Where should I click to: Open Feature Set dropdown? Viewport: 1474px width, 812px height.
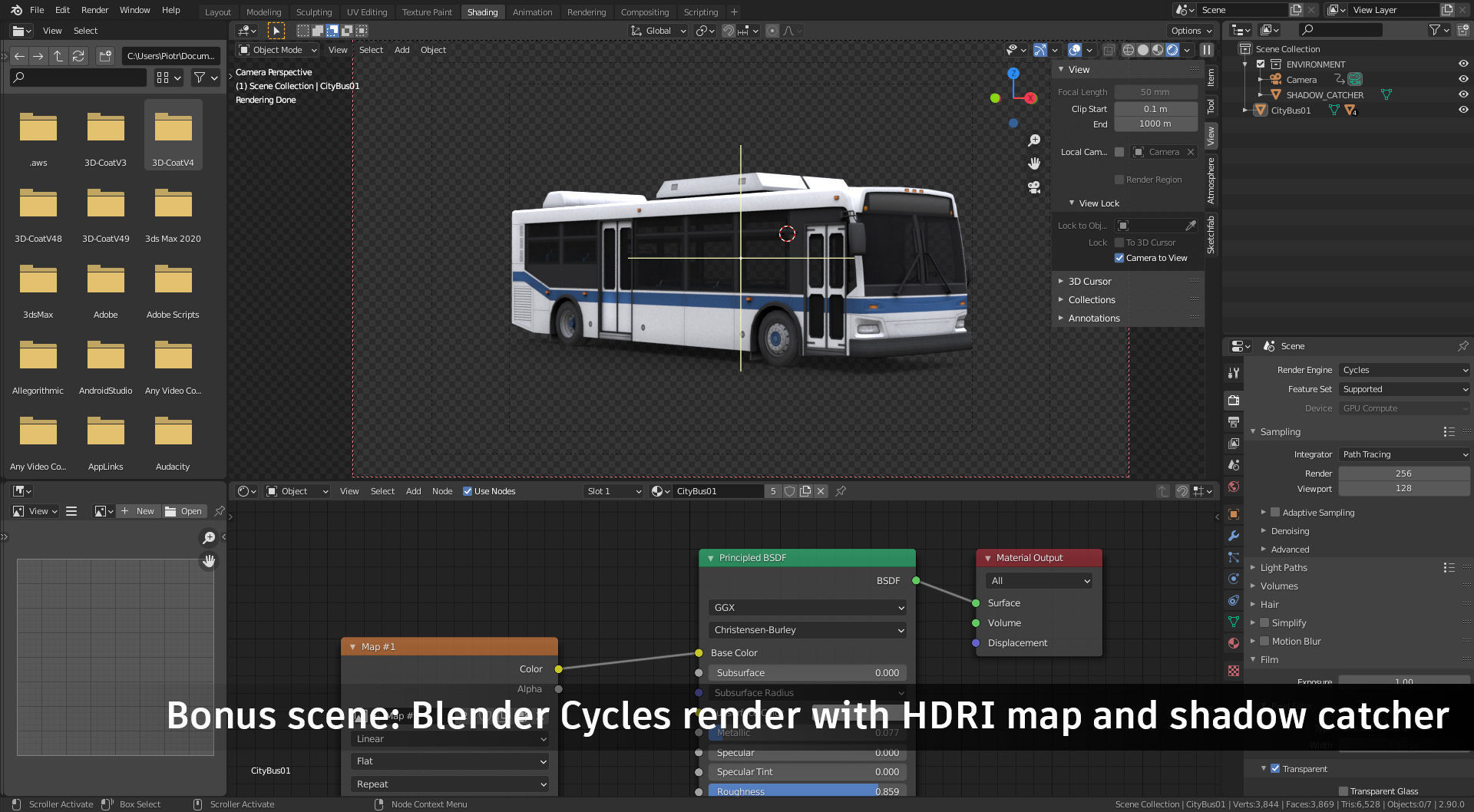(1404, 389)
